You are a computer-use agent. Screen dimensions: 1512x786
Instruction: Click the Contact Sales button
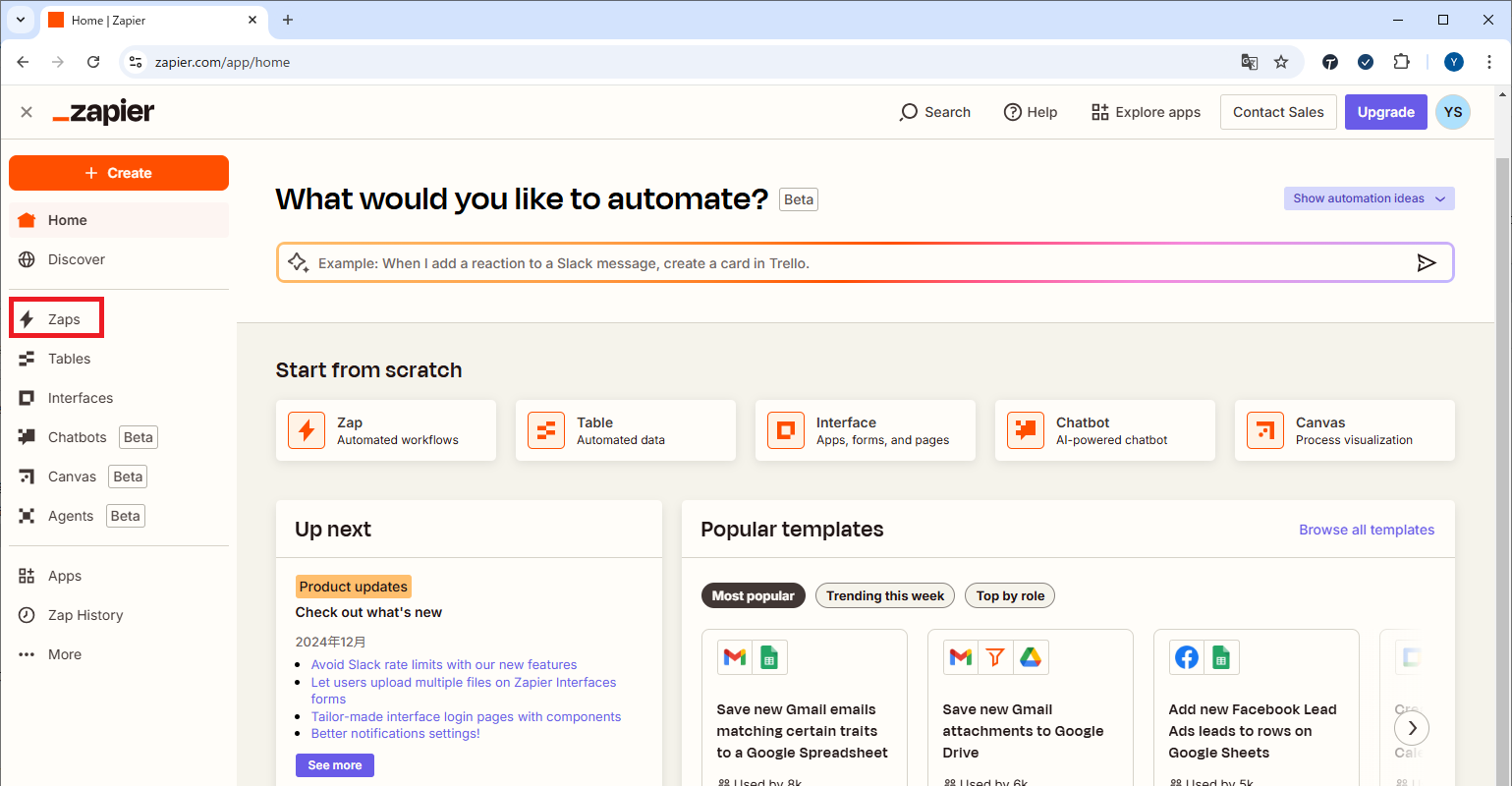click(x=1278, y=112)
